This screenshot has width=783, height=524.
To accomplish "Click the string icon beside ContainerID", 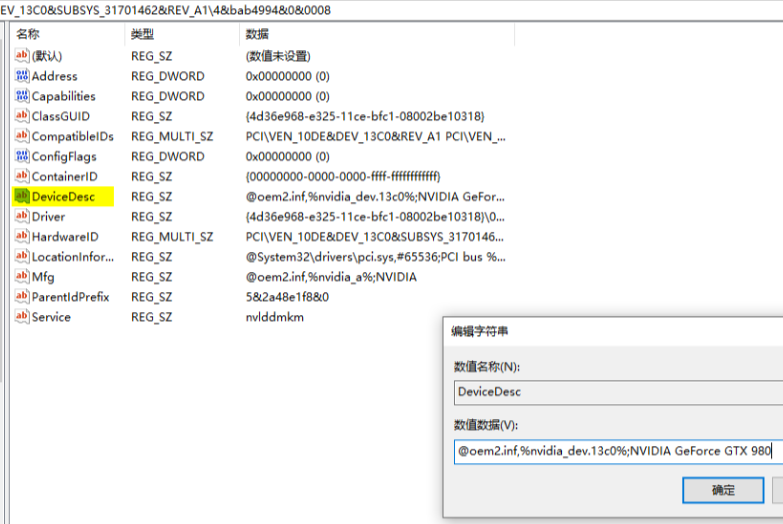I will (22, 176).
